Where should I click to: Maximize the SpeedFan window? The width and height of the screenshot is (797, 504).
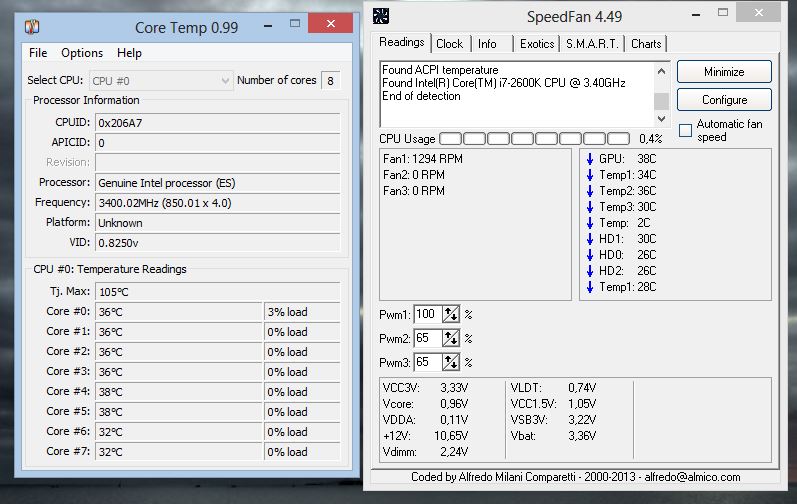tap(723, 13)
